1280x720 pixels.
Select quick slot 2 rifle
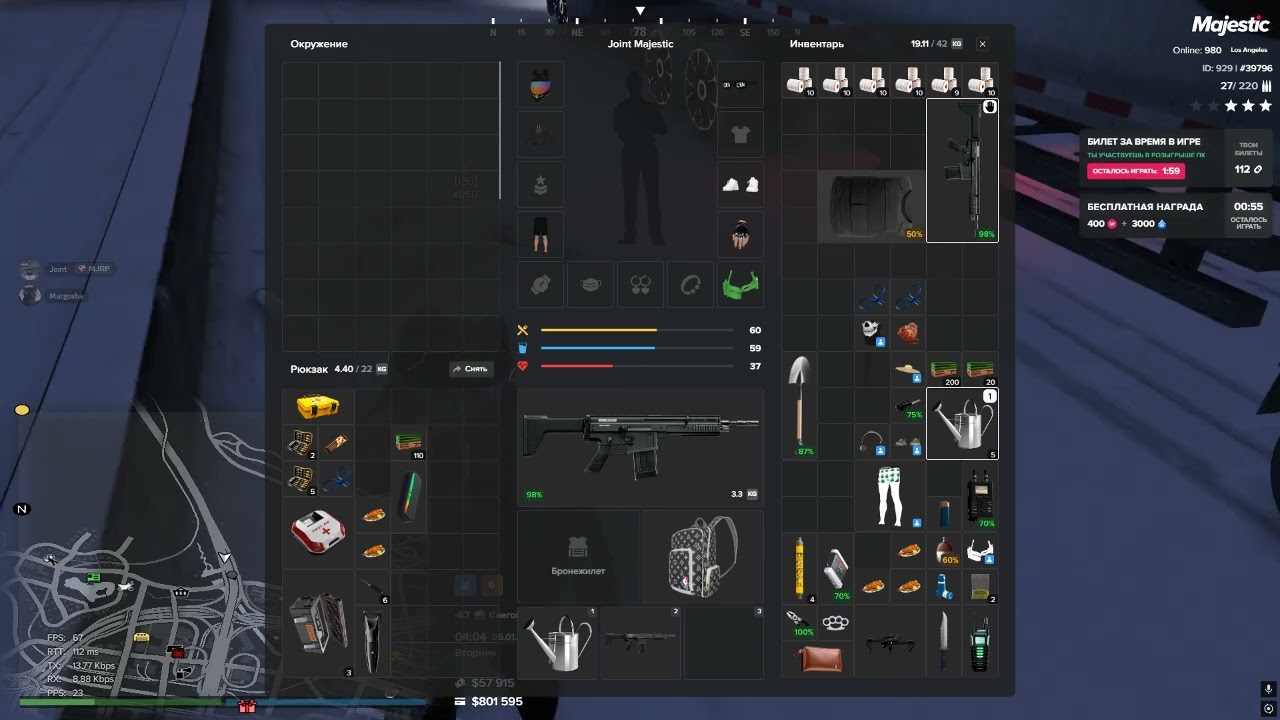coord(640,643)
